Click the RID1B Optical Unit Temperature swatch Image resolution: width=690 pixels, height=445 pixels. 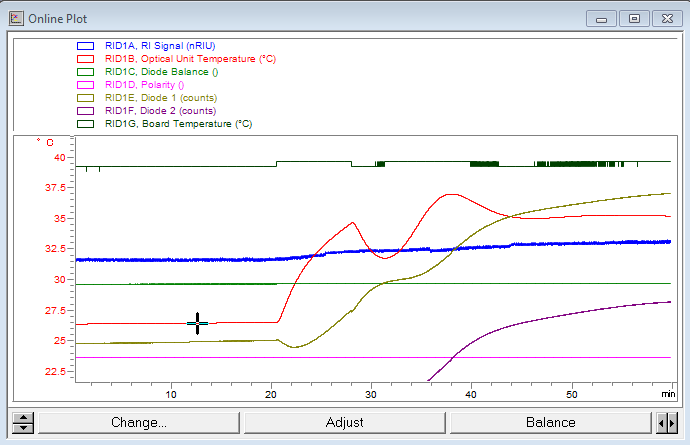(x=85, y=59)
